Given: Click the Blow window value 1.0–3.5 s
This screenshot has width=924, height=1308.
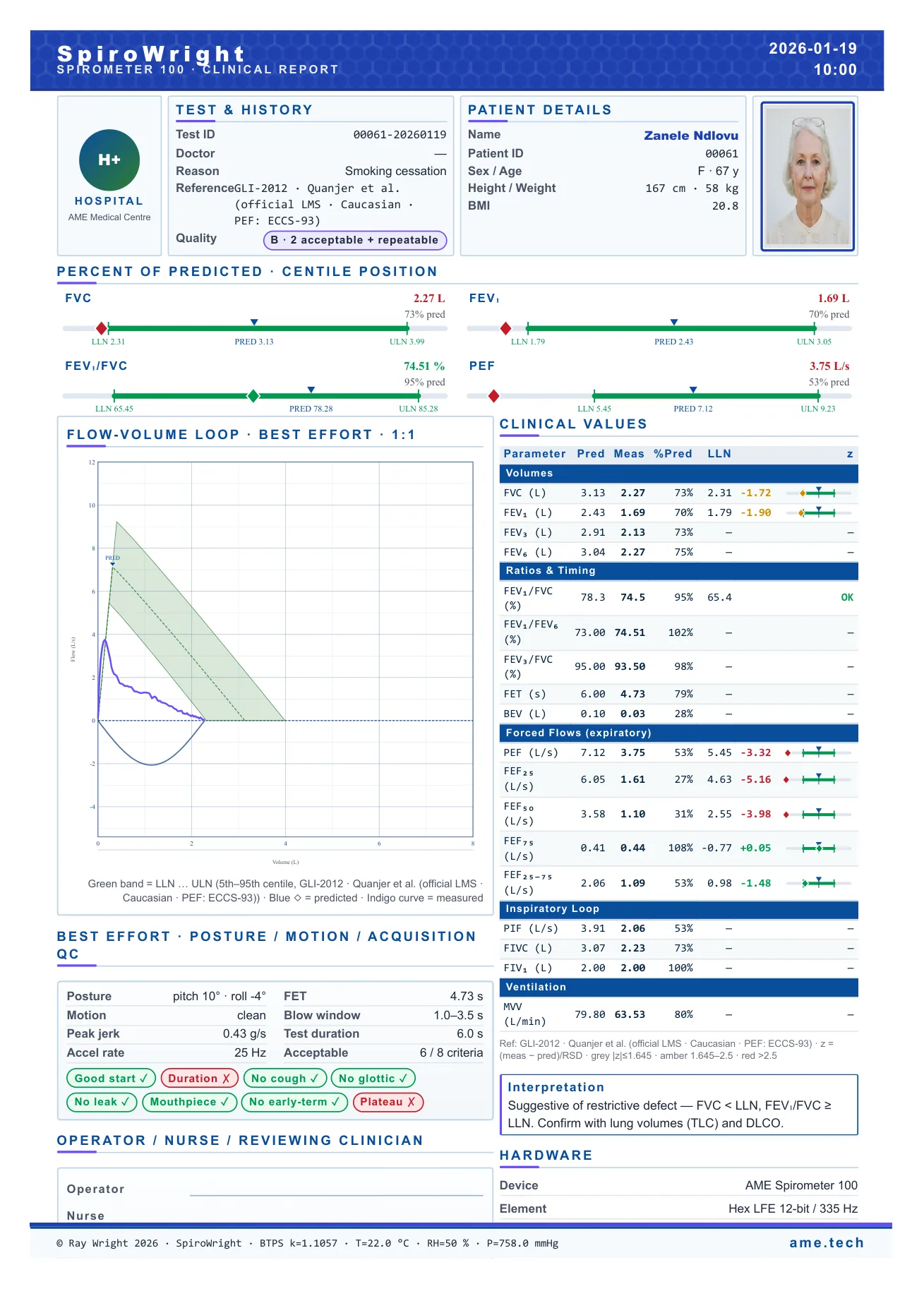Looking at the screenshot, I should (458, 1016).
